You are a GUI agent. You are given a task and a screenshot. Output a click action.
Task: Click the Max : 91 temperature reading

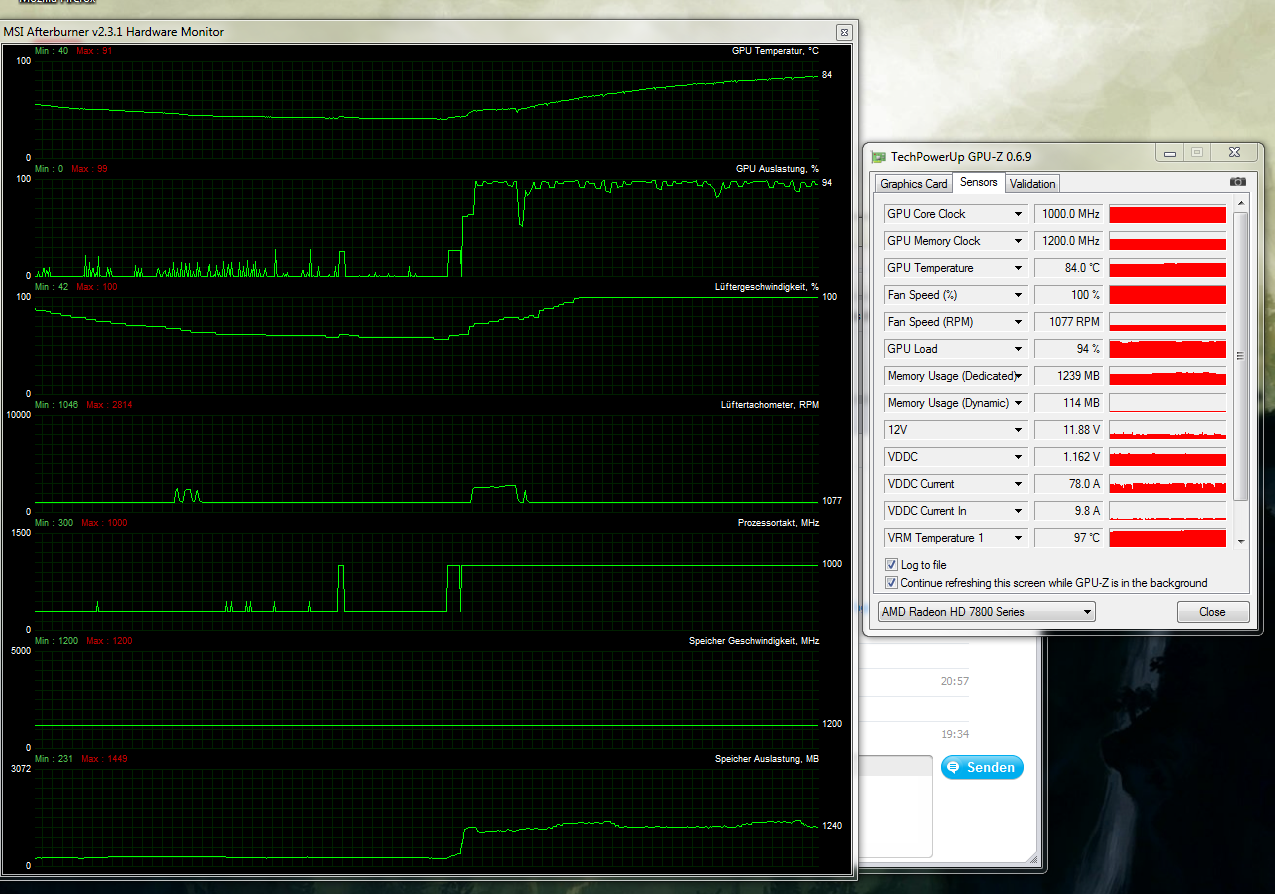click(x=94, y=51)
